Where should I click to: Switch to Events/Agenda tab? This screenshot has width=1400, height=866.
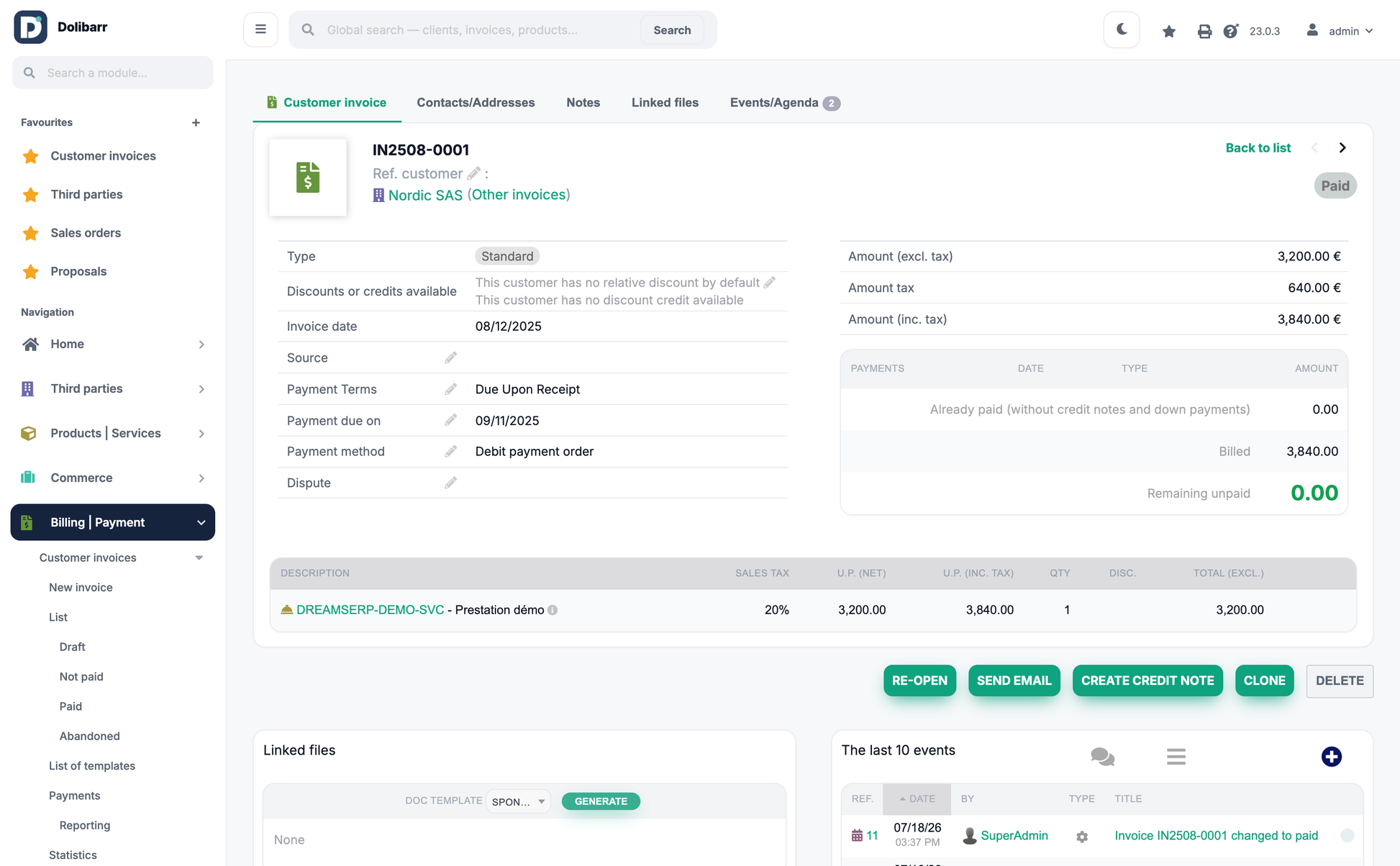pos(785,103)
